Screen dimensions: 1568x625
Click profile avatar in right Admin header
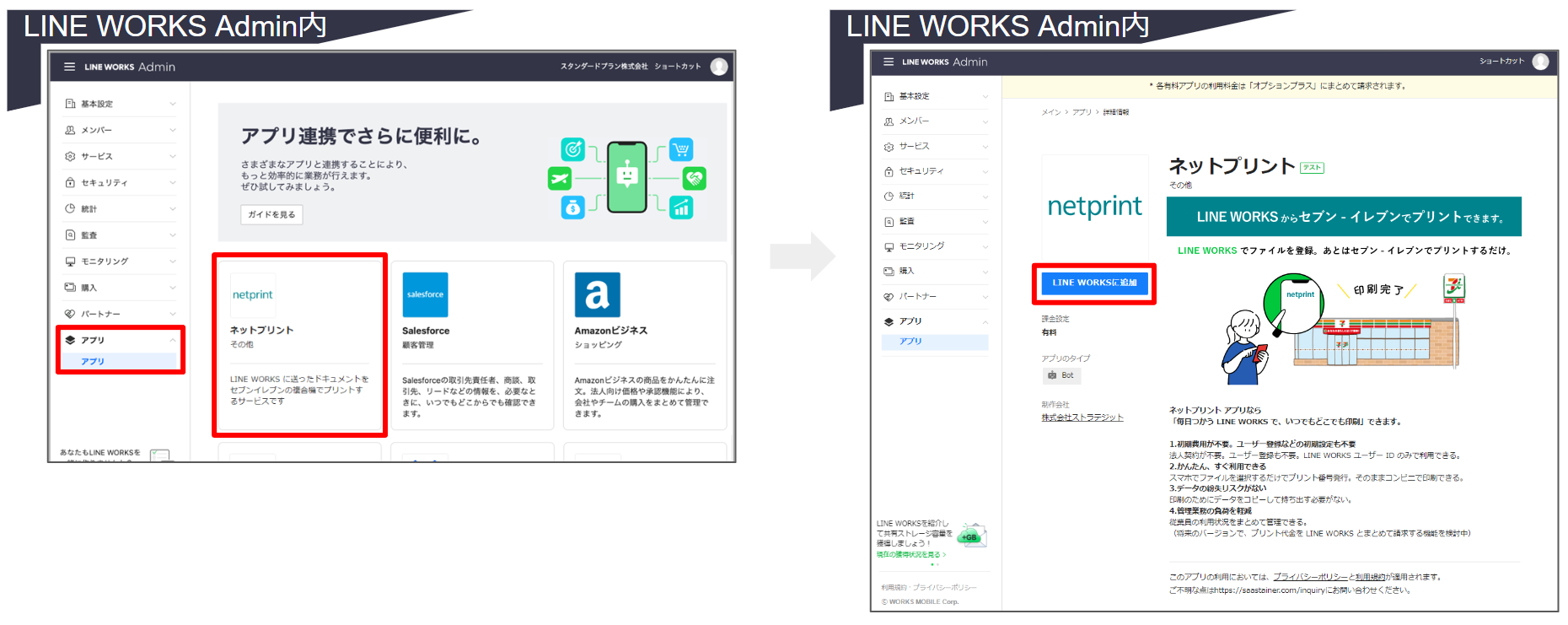tap(1540, 62)
